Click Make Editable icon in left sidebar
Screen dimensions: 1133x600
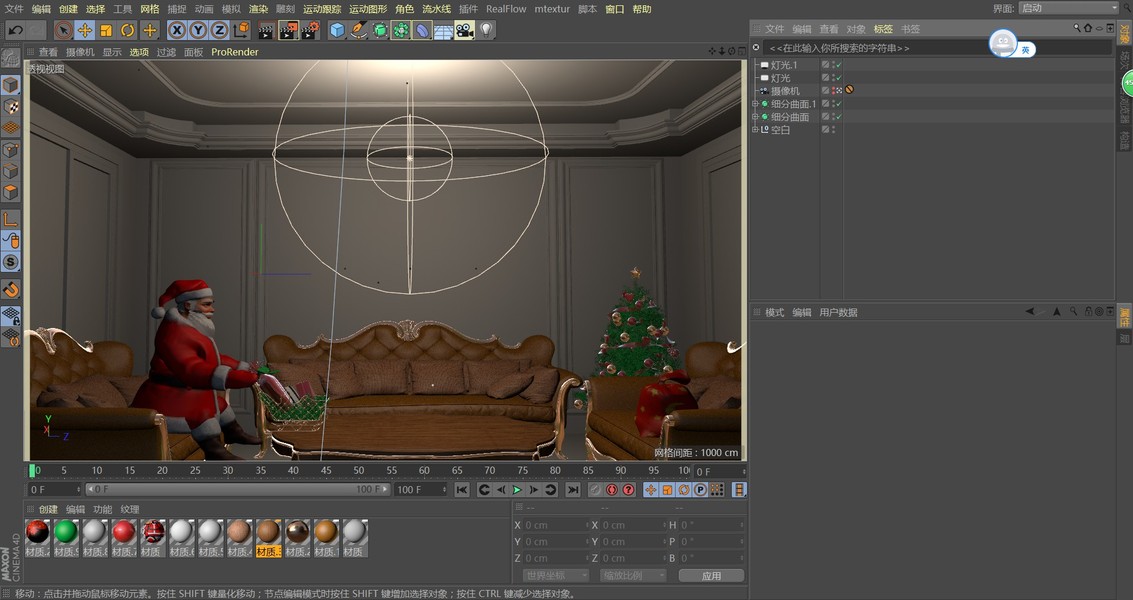click(x=10, y=57)
